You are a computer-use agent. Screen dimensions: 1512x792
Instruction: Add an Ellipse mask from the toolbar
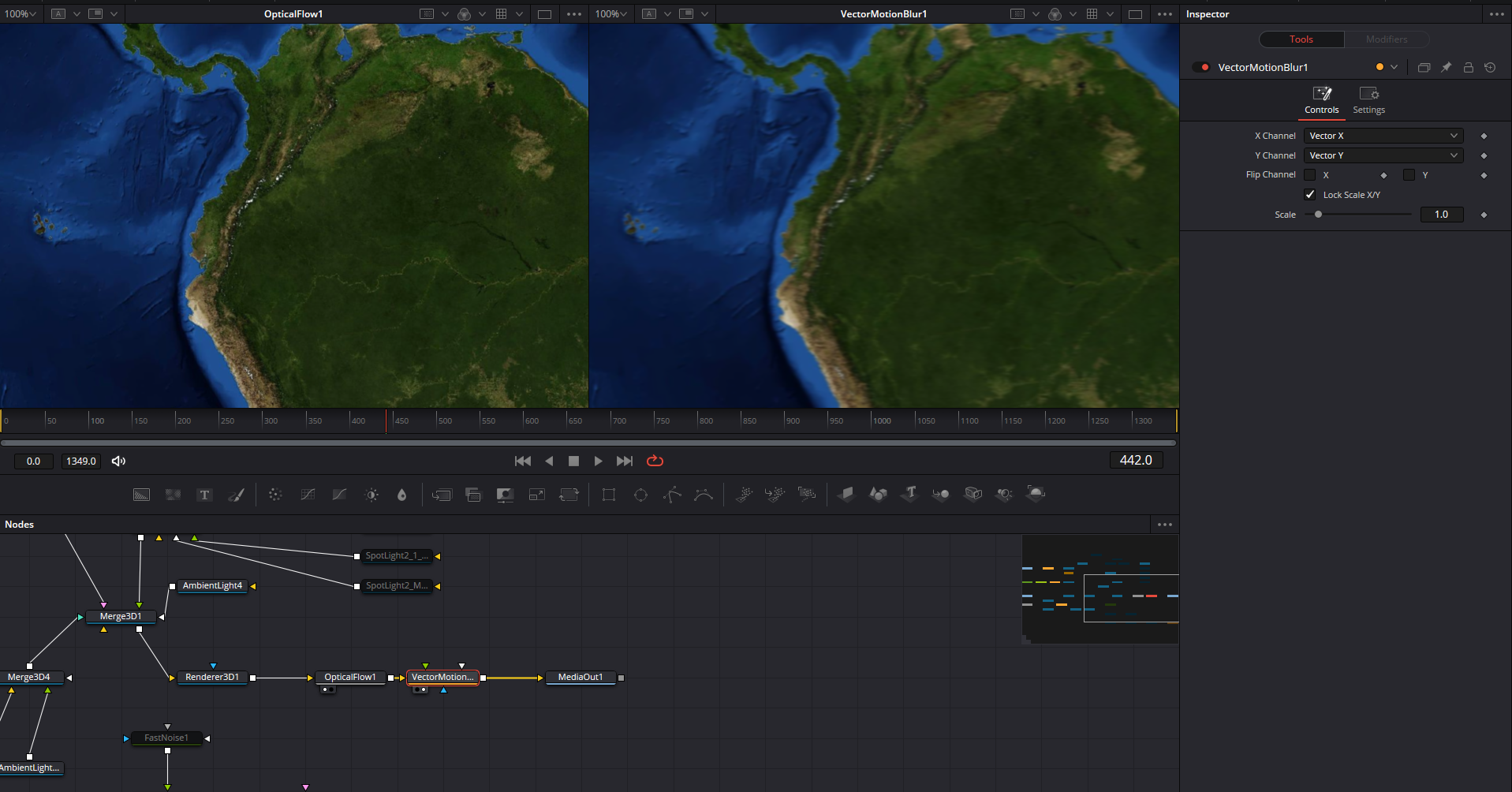[x=640, y=495]
